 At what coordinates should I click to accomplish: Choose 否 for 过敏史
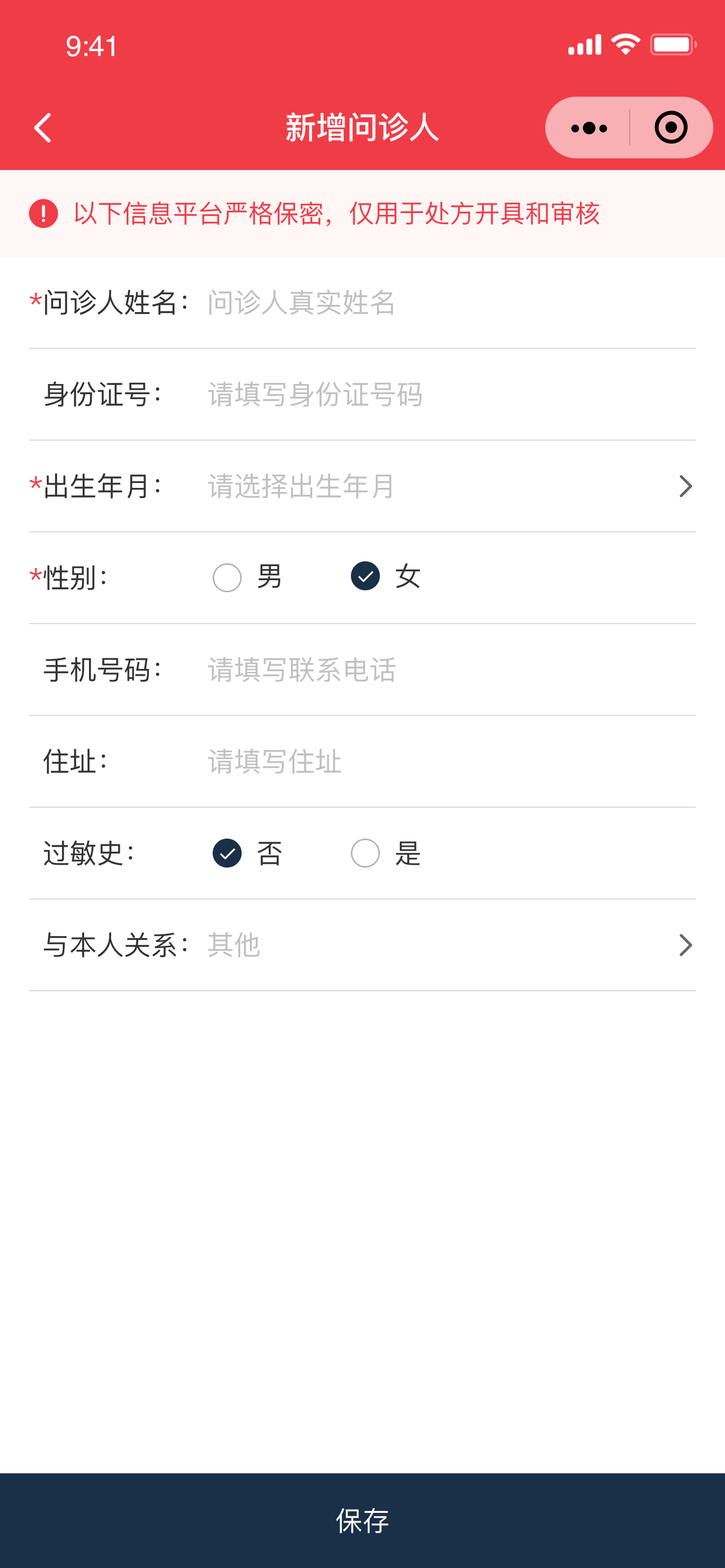coord(227,854)
